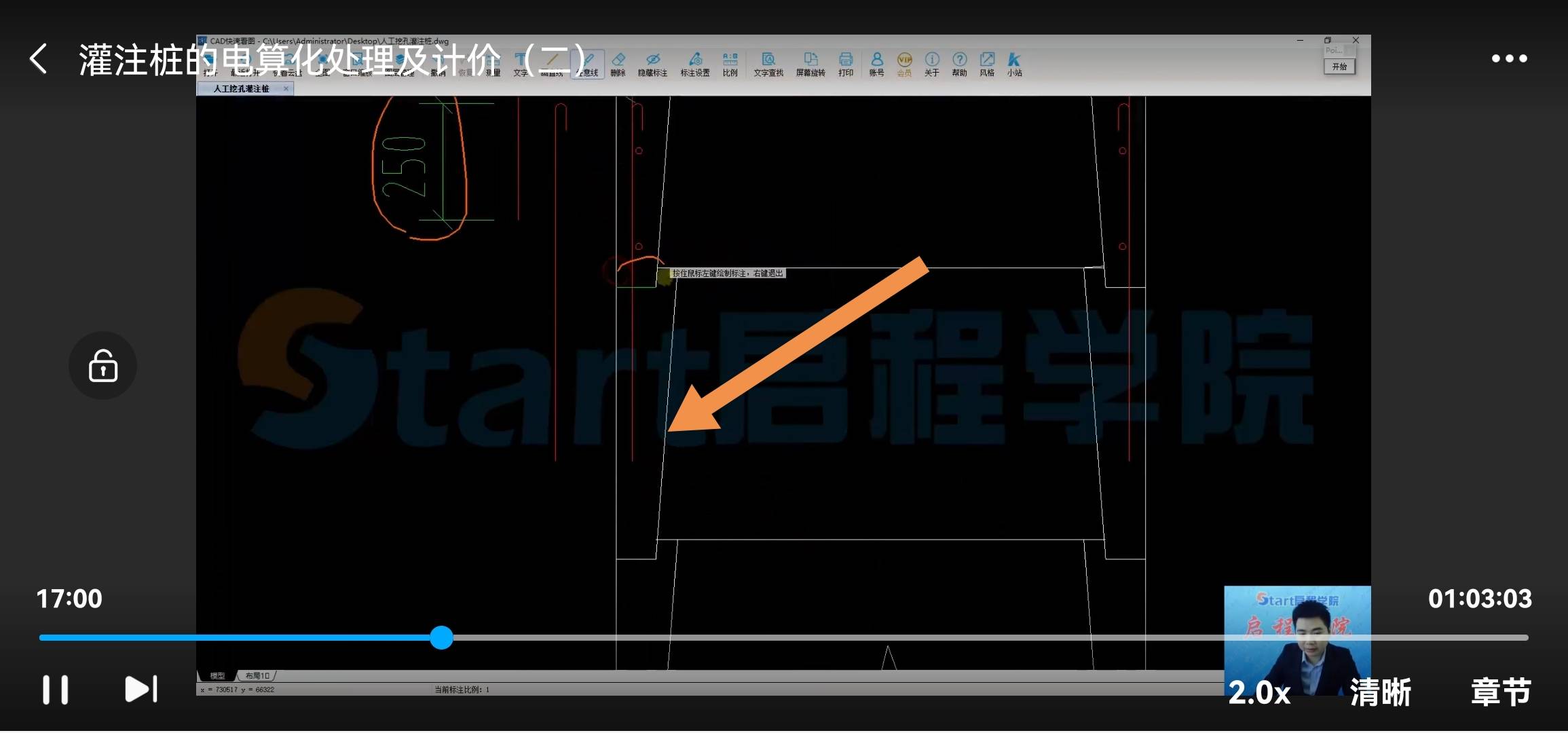The width and height of the screenshot is (1568, 733).
Task: Click the unplayed part of the progress bar
Action: coord(991,637)
